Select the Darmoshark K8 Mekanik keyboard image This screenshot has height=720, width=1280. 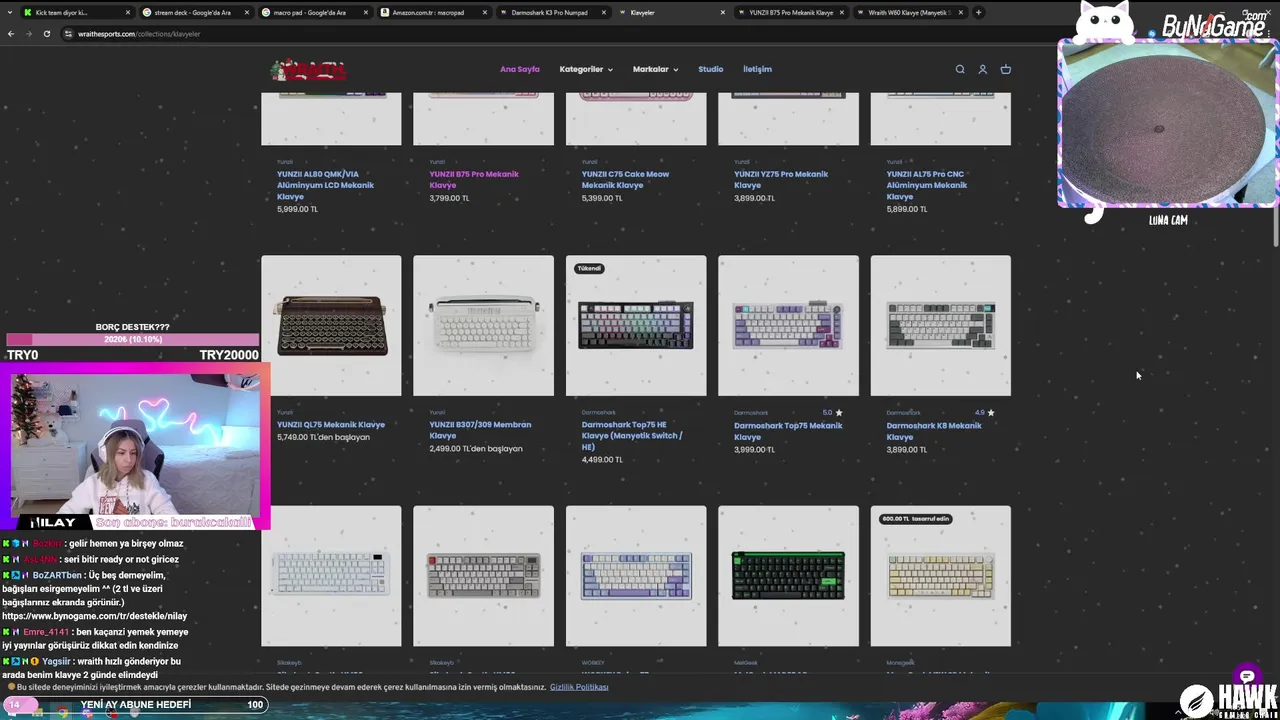coord(940,325)
